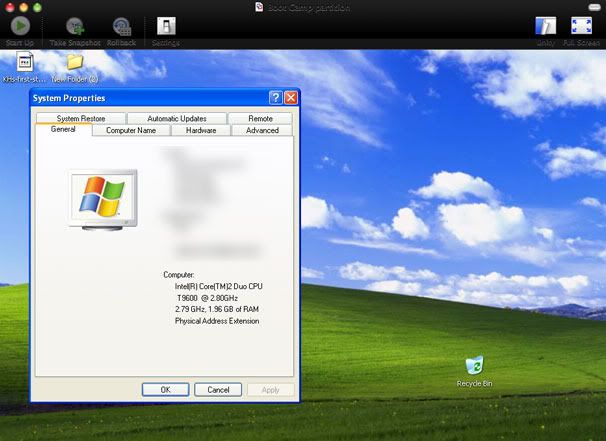606x441 pixels.
Task: Click 'Intel(R) Core(TM)2 Duo CPU' text
Action: tap(219, 286)
